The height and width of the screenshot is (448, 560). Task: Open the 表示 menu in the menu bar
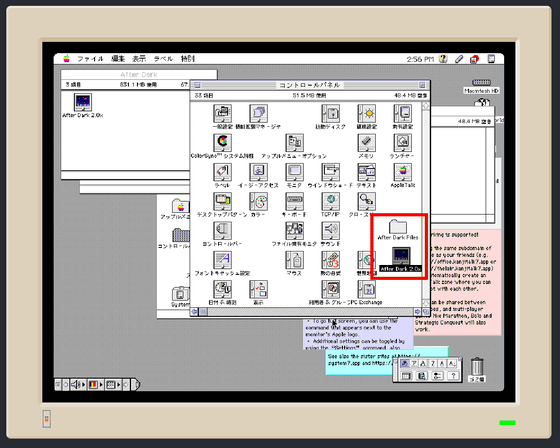[x=139, y=59]
